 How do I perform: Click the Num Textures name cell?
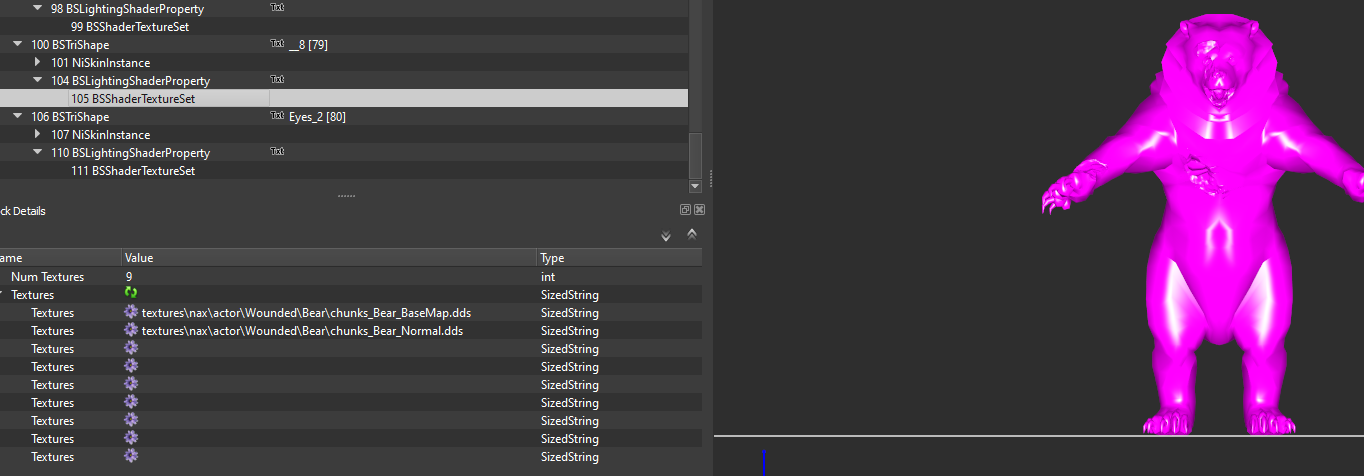click(x=48, y=277)
